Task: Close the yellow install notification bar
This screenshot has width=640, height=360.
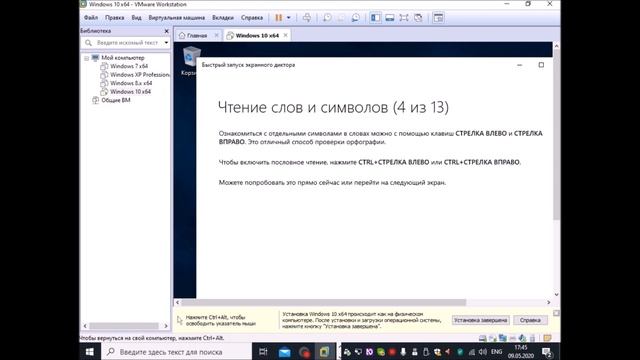Action: [x=556, y=313]
